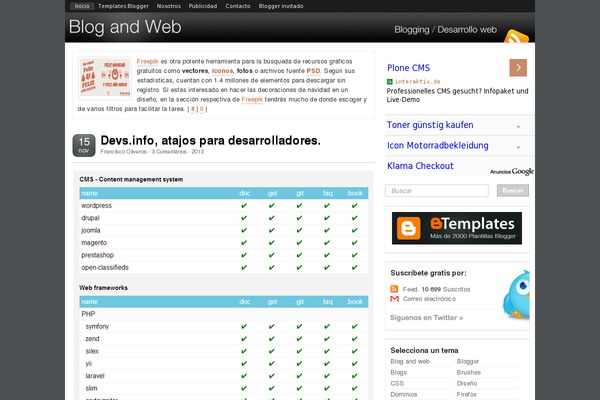
Task: Click yii get checkmark
Action: pyautogui.click(x=272, y=364)
